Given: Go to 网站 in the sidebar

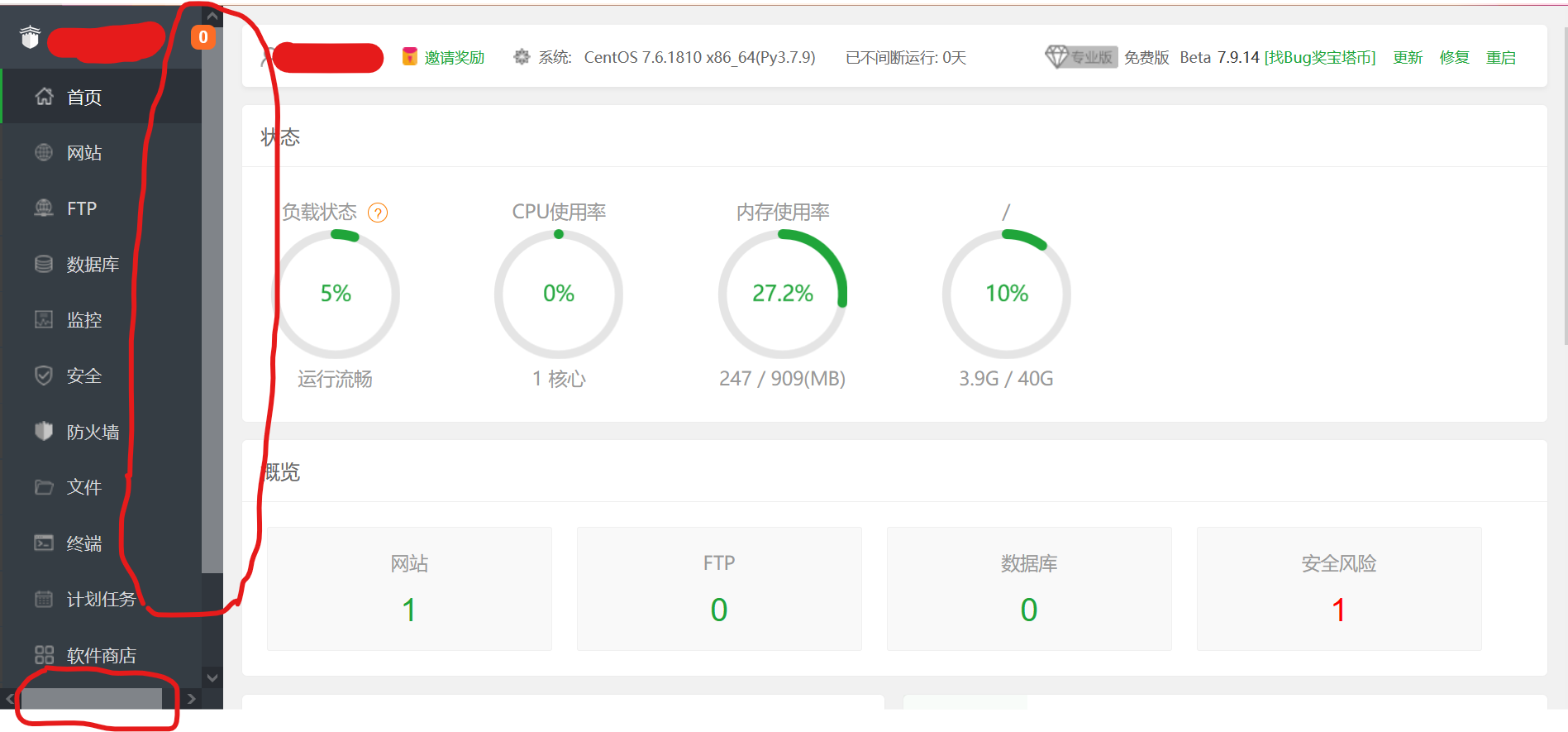Looking at the screenshot, I should click(x=101, y=152).
